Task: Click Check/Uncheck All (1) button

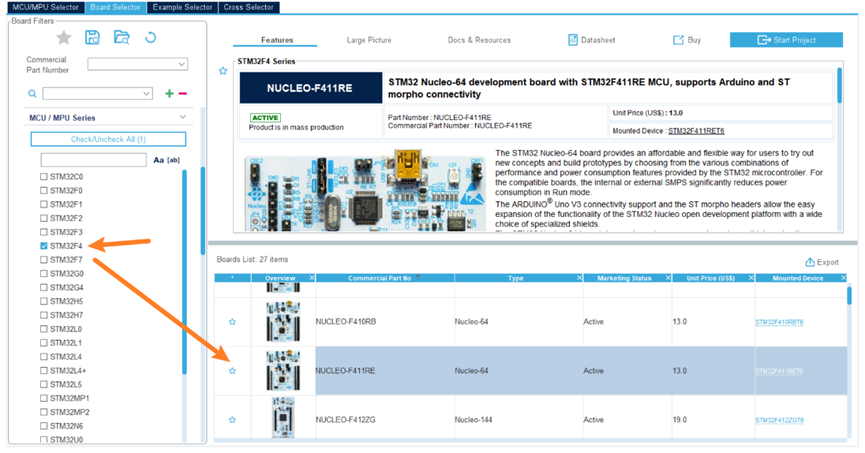Action: tap(108, 139)
